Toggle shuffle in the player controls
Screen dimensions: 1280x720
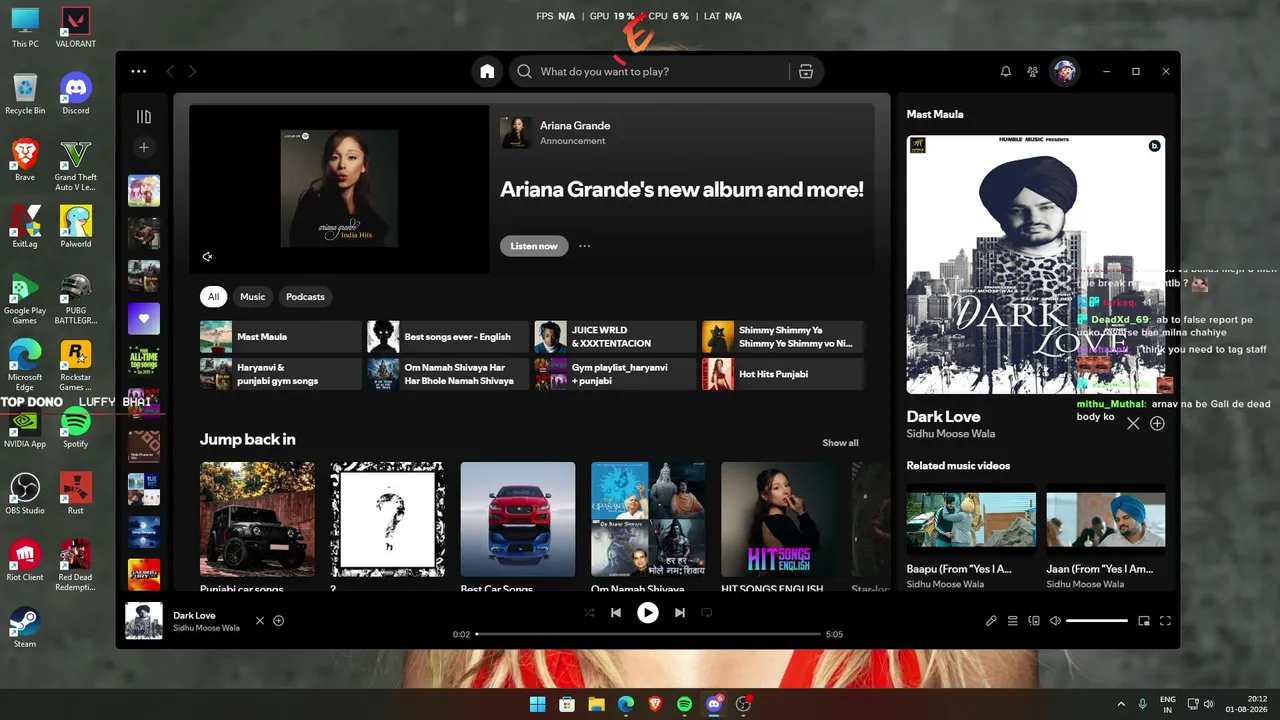tap(589, 613)
